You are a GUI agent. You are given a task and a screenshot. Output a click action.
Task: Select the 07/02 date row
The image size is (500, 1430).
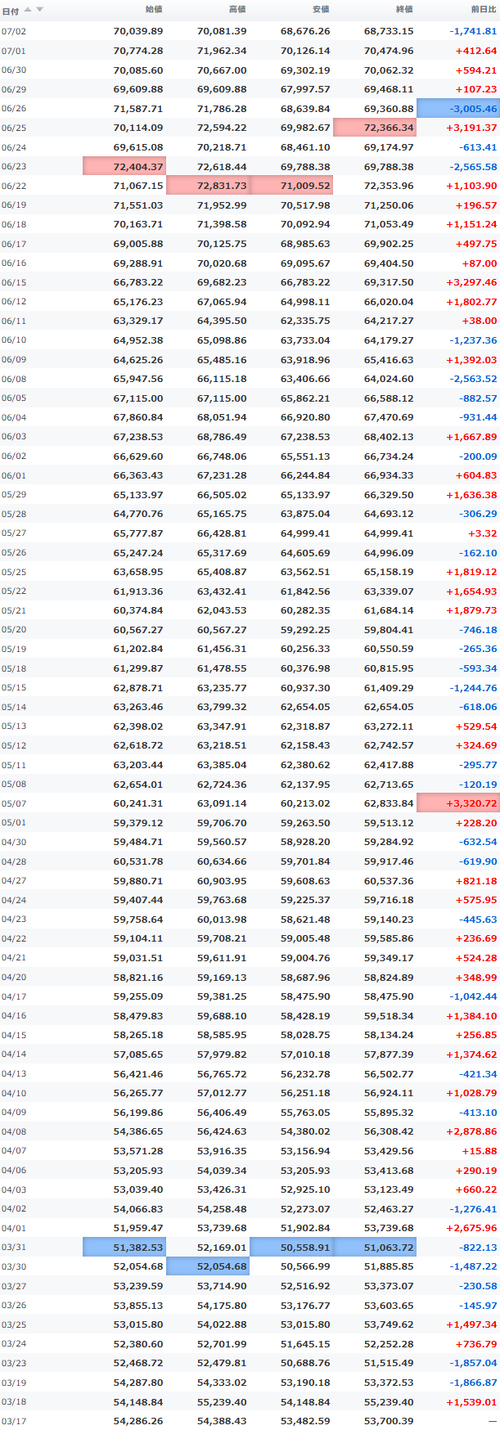(250, 31)
